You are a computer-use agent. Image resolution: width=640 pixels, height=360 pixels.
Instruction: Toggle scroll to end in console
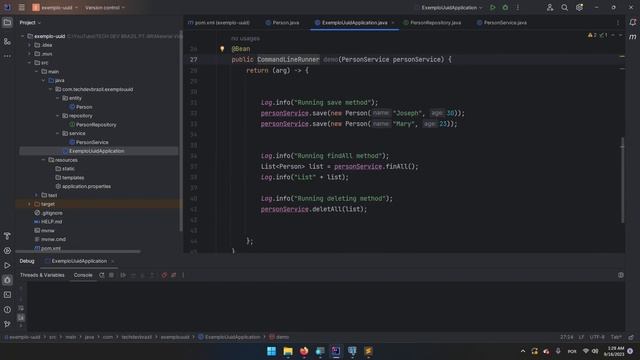click(x=21, y=317)
